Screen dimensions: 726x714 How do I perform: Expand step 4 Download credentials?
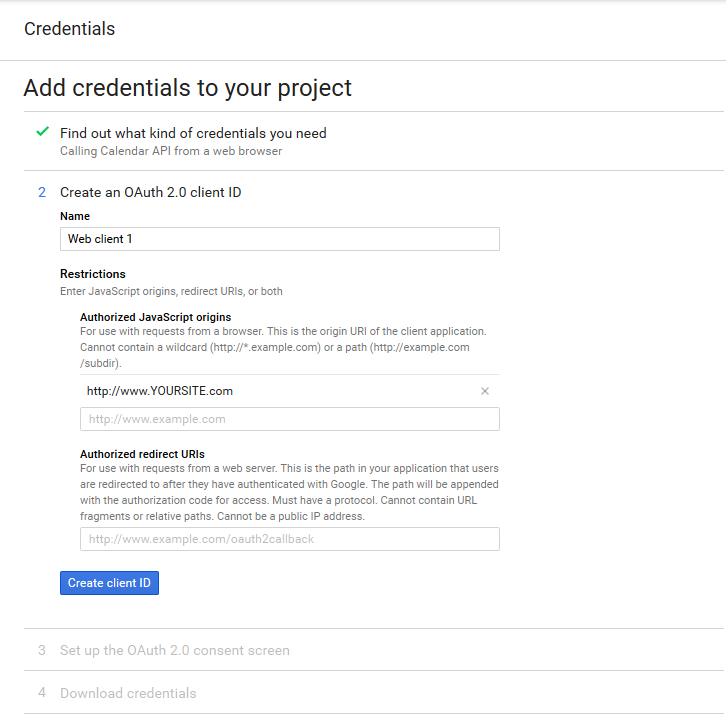click(128, 693)
